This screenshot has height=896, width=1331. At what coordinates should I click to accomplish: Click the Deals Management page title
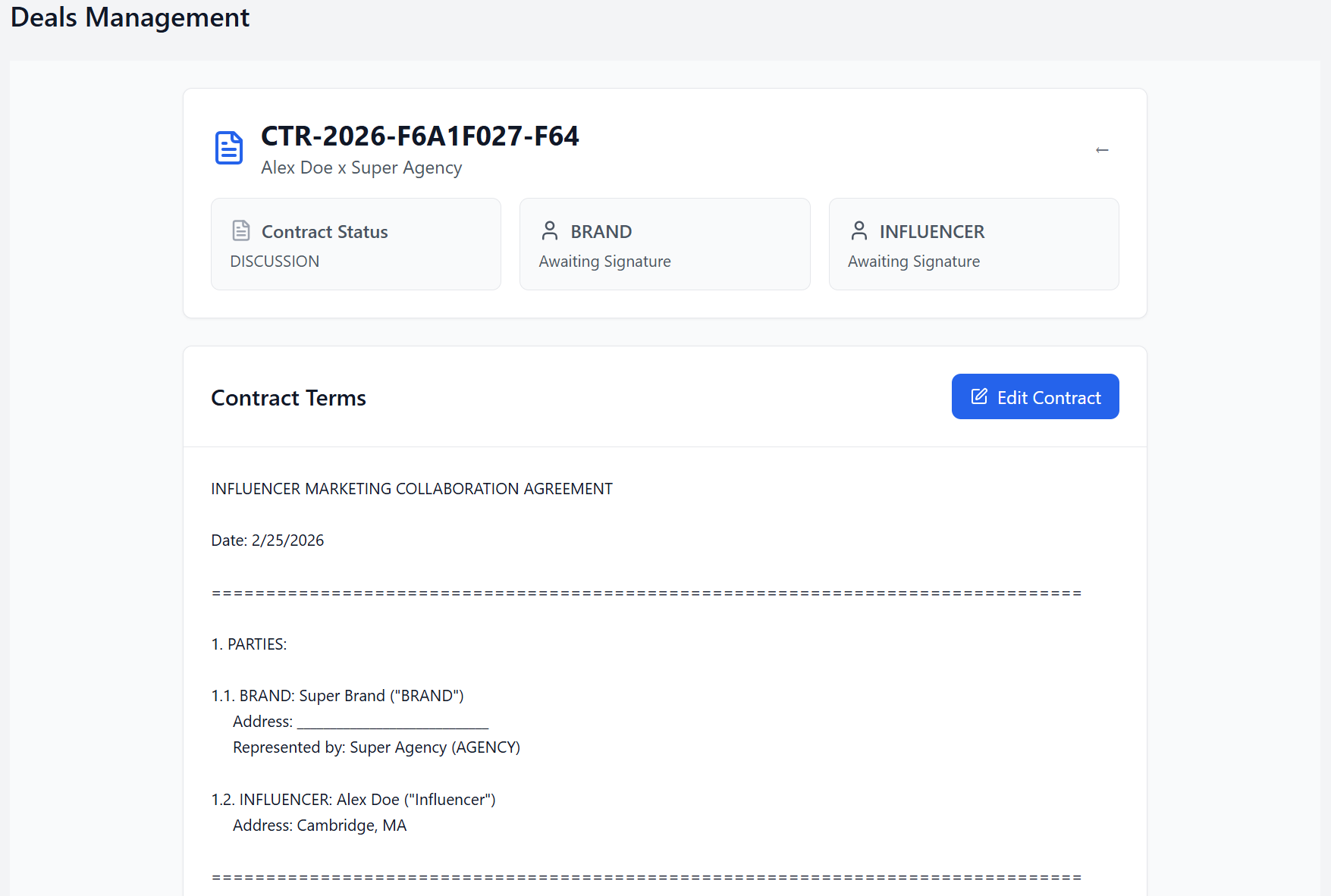point(130,17)
